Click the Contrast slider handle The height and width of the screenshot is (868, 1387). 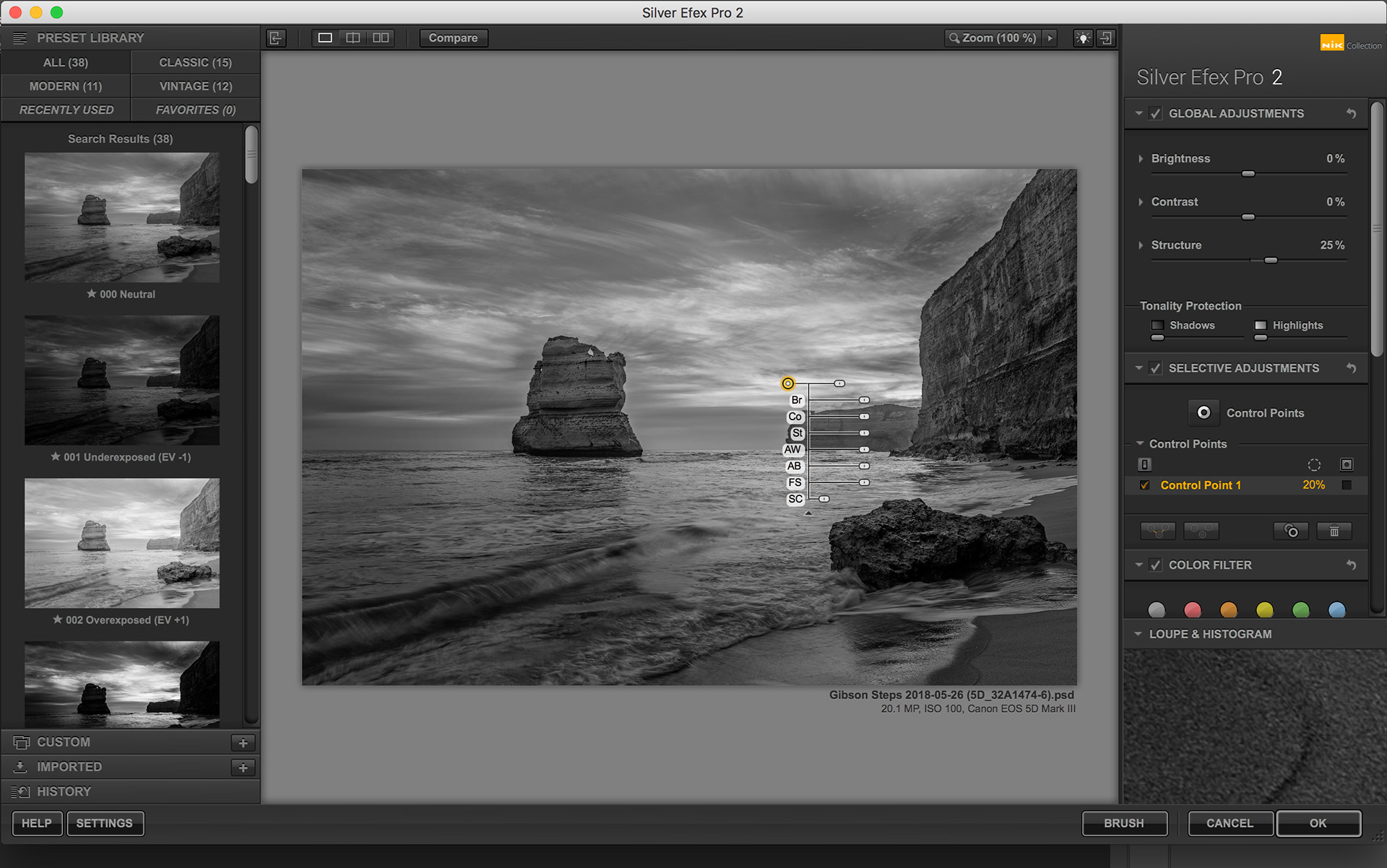click(x=1248, y=217)
